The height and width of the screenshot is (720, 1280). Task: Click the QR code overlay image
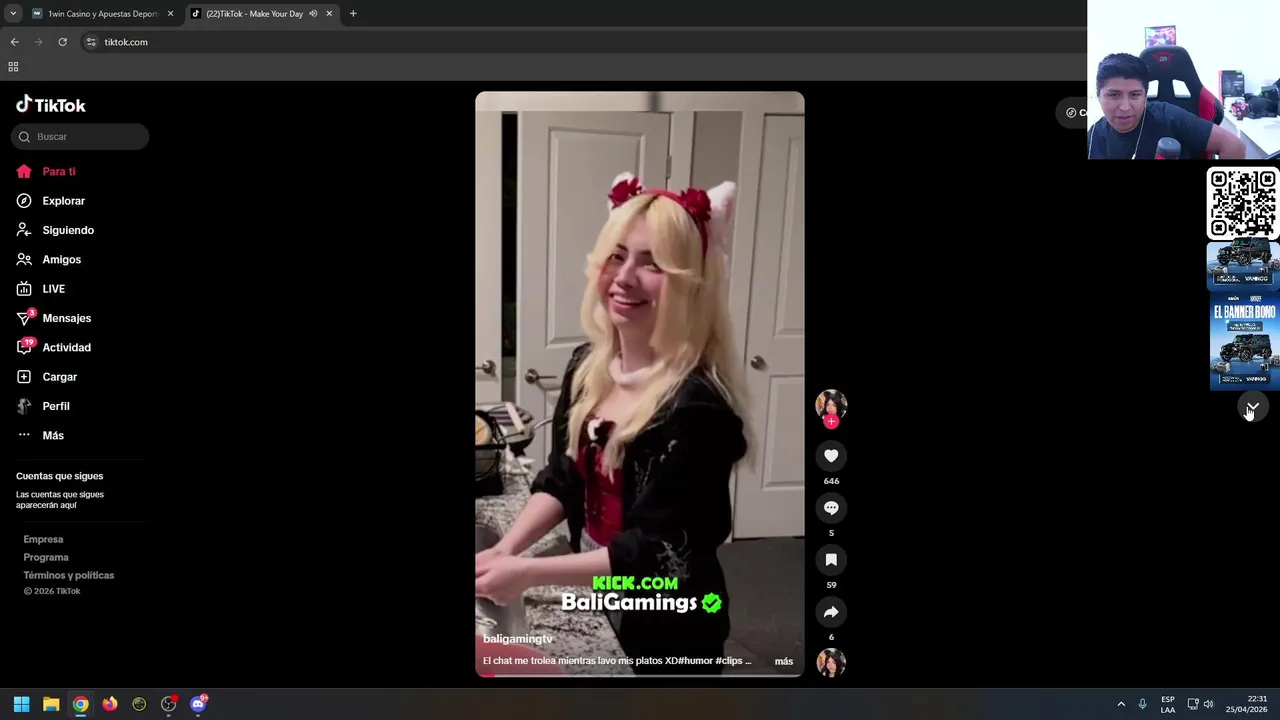(x=1242, y=204)
